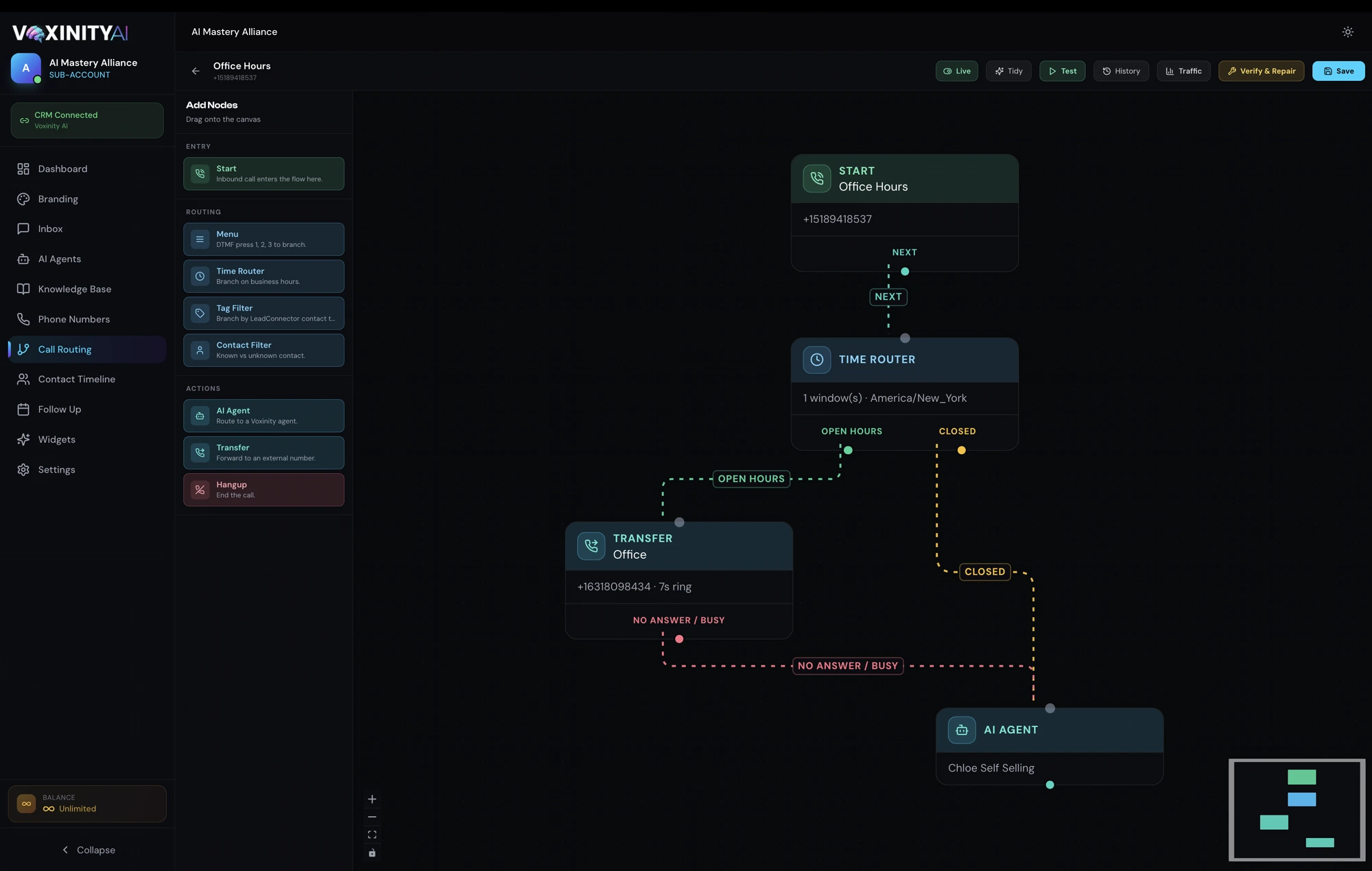Select the Transfer palette node

(263, 453)
